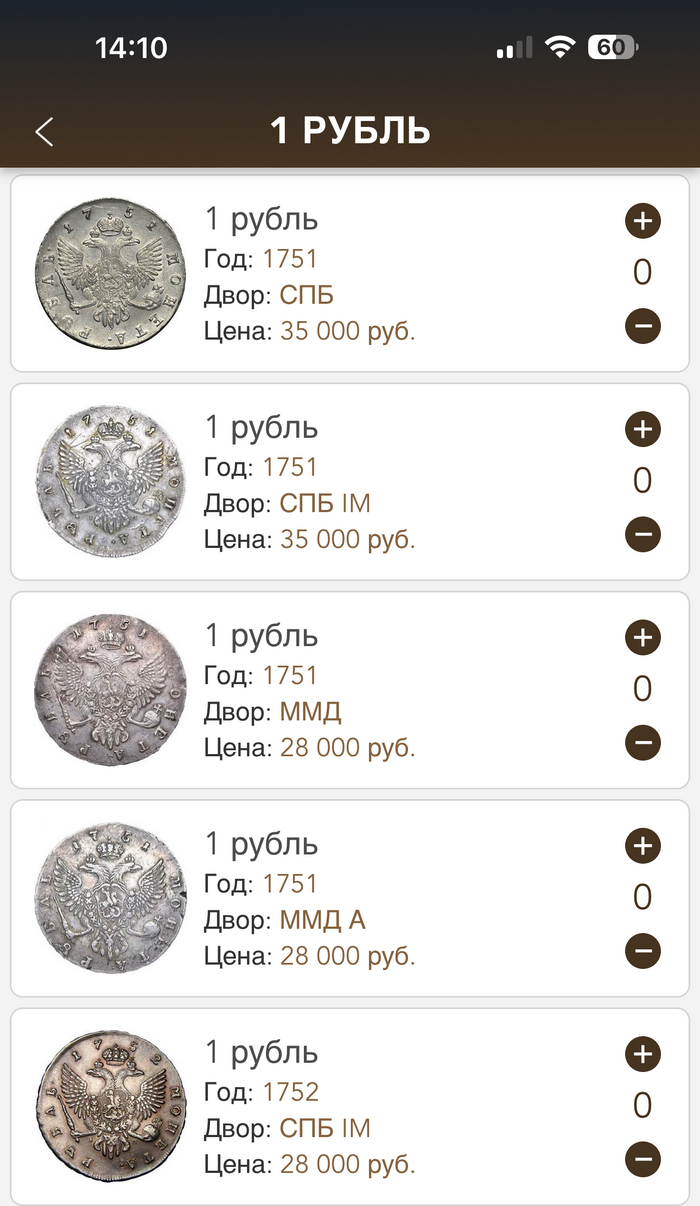This screenshot has width=700, height=1206.
Task: Decrease quantity for 1751 СПБ ruble
Action: click(x=643, y=325)
